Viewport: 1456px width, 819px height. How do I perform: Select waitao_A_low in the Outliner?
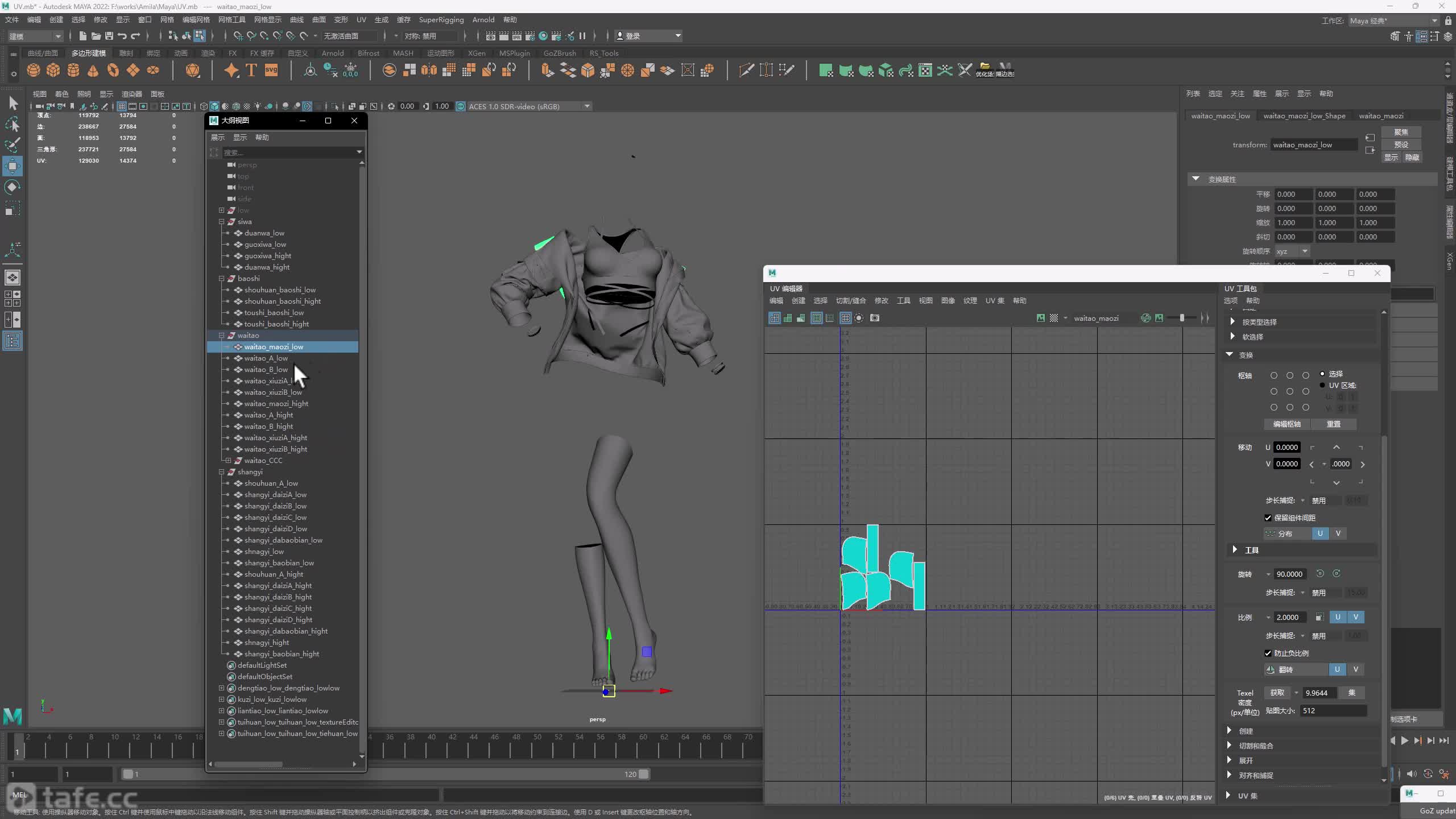(266, 358)
